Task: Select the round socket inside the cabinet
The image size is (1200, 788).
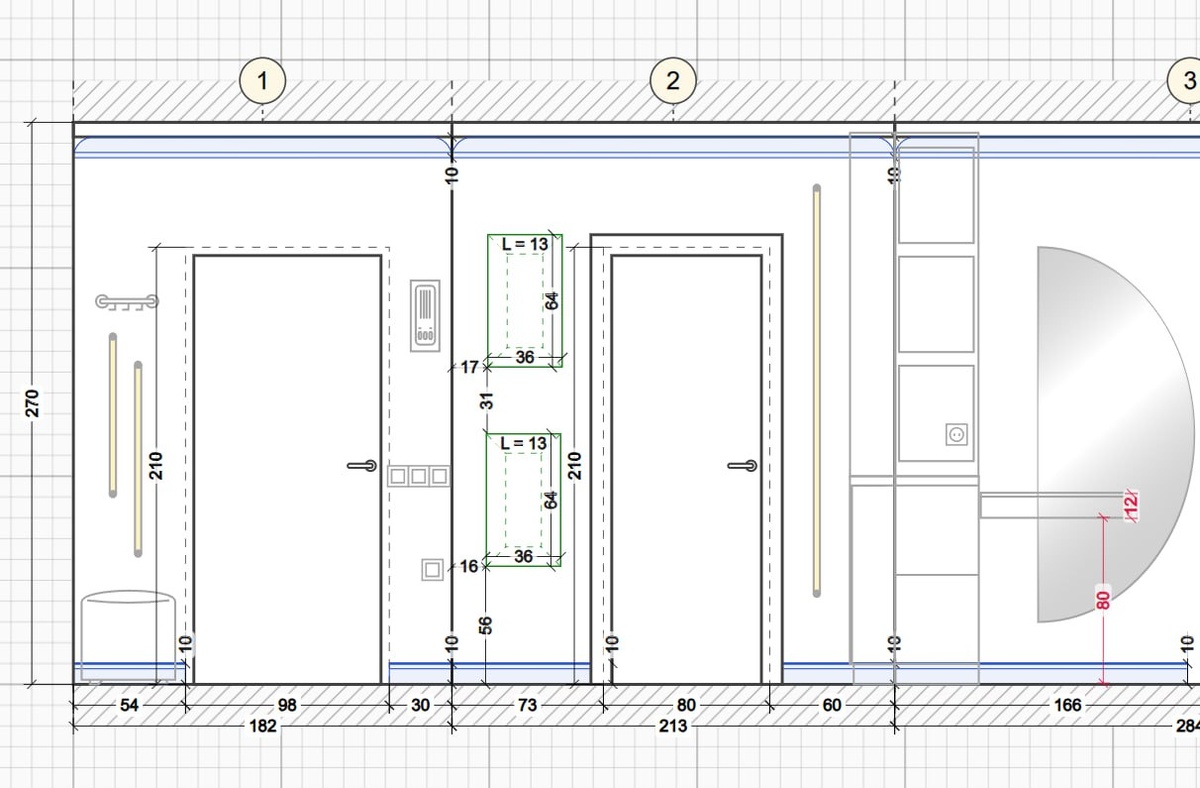Action: point(956,434)
